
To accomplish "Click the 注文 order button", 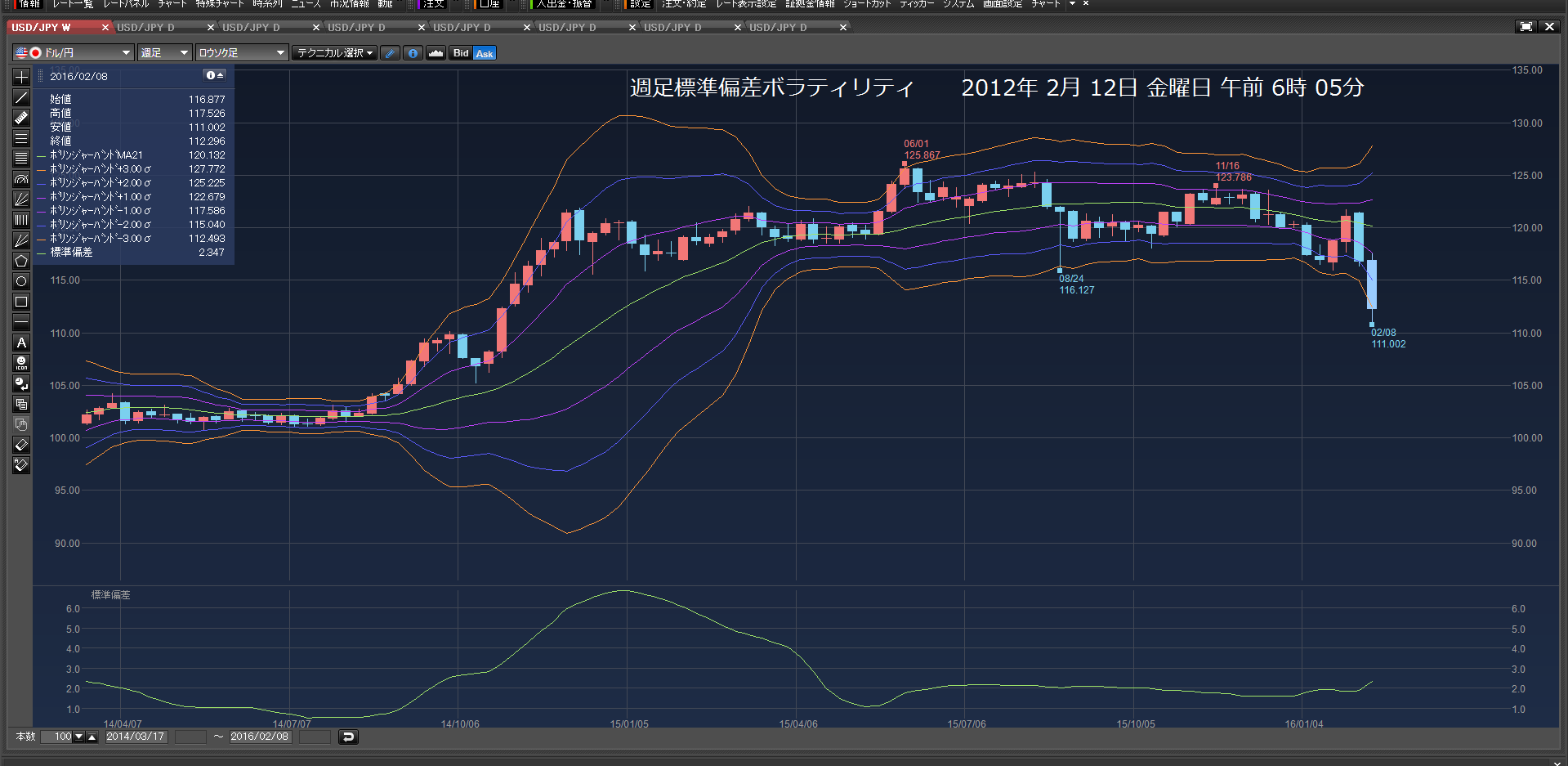I will 433,4.
